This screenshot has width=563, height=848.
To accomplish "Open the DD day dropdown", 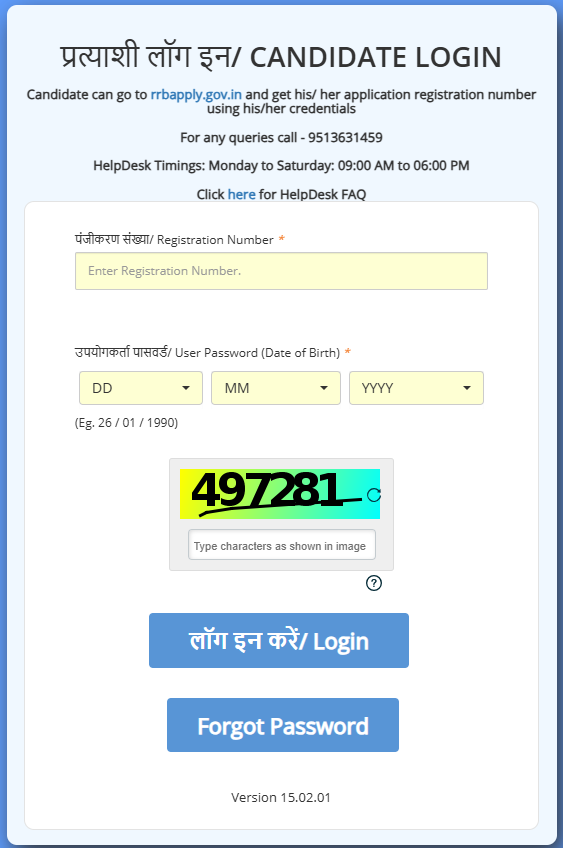I will (141, 388).
